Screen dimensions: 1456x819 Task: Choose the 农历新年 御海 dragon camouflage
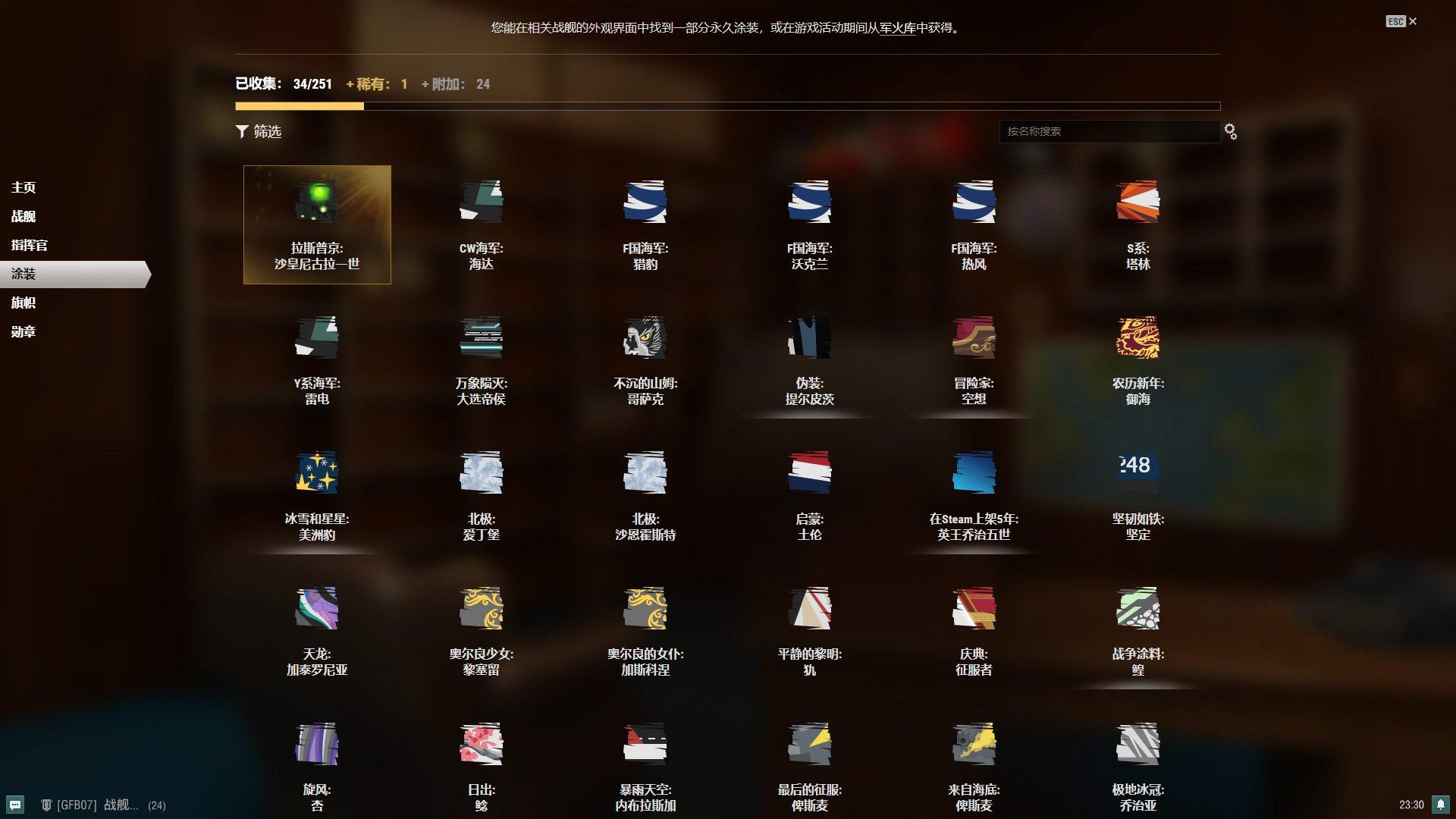(1137, 337)
